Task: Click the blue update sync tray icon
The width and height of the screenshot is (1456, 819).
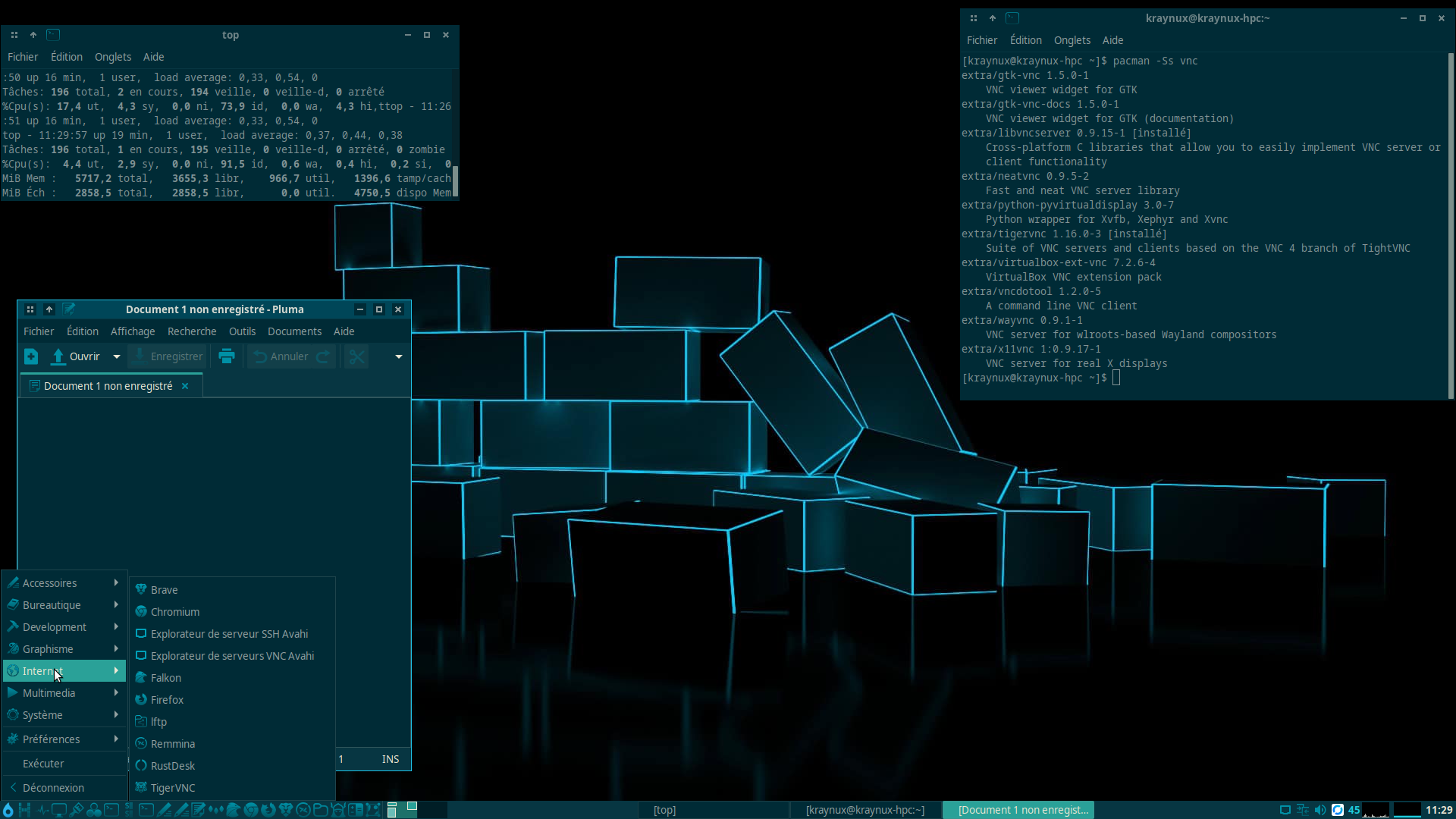Action: 1338,810
